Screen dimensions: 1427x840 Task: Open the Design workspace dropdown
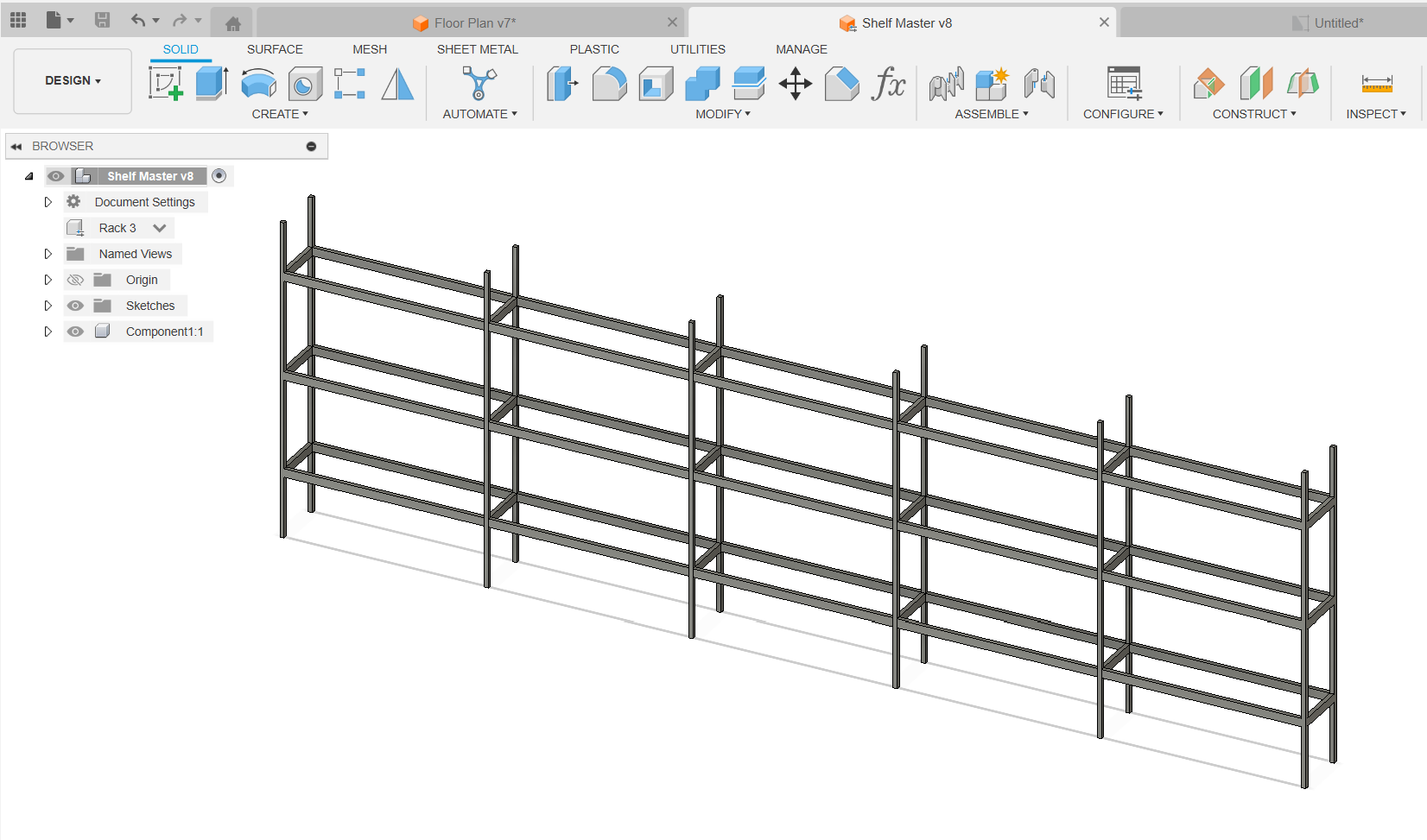click(73, 81)
